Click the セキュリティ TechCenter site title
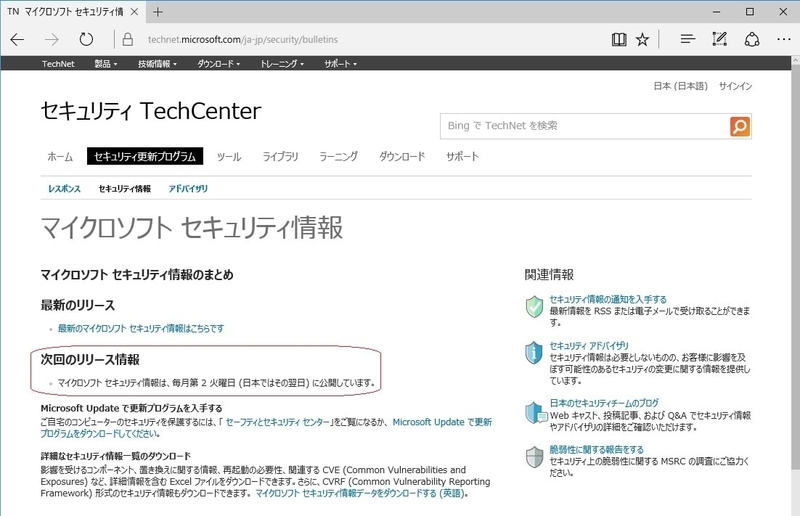The image size is (800, 516). pyautogui.click(x=151, y=111)
